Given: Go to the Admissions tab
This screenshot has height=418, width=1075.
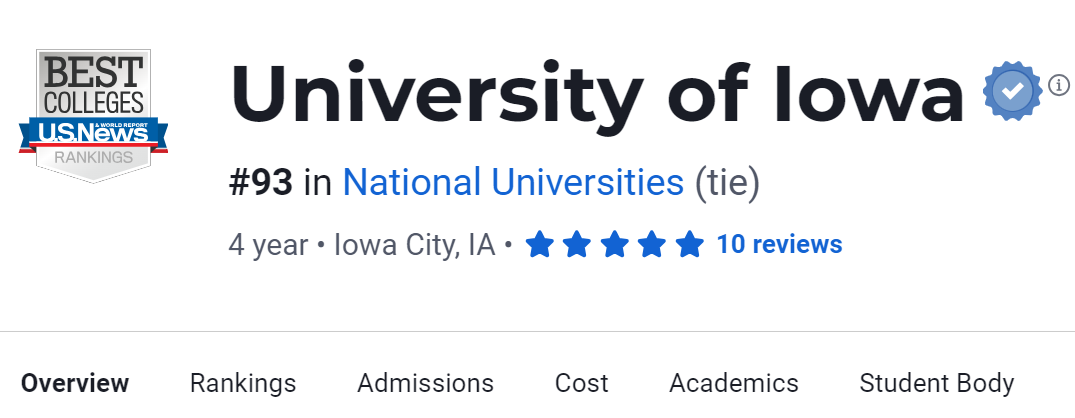Looking at the screenshot, I should 425,383.
